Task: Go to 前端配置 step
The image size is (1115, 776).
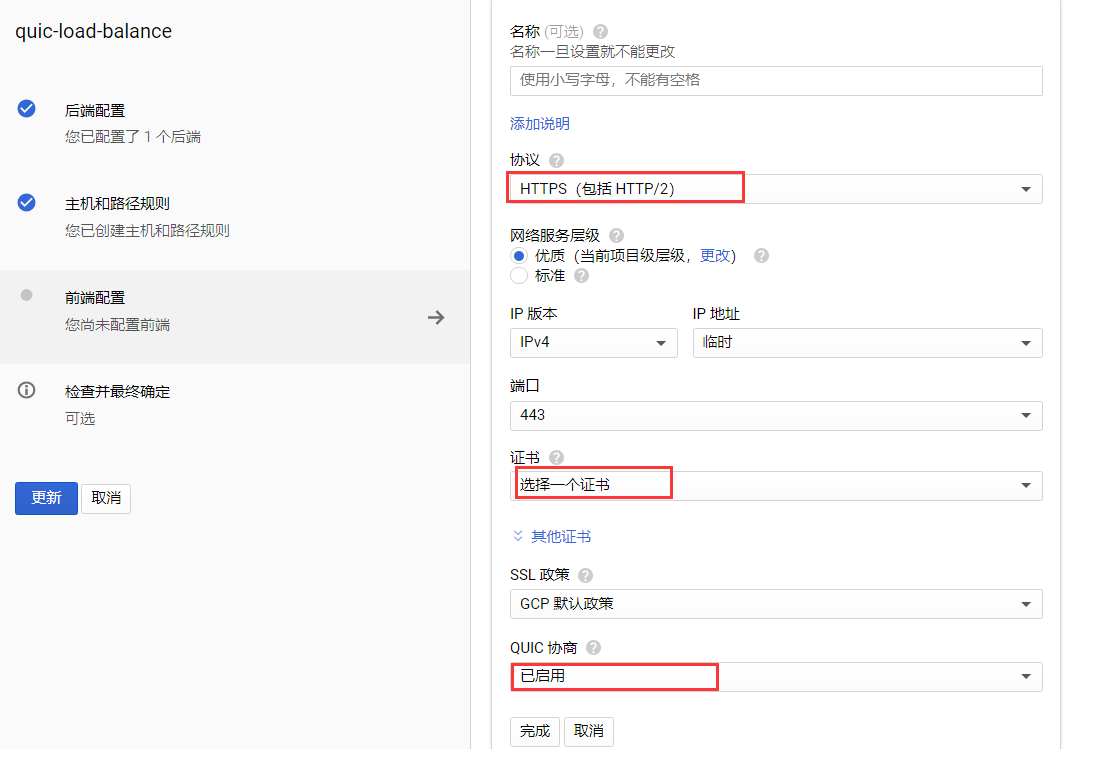Action: coord(235,317)
